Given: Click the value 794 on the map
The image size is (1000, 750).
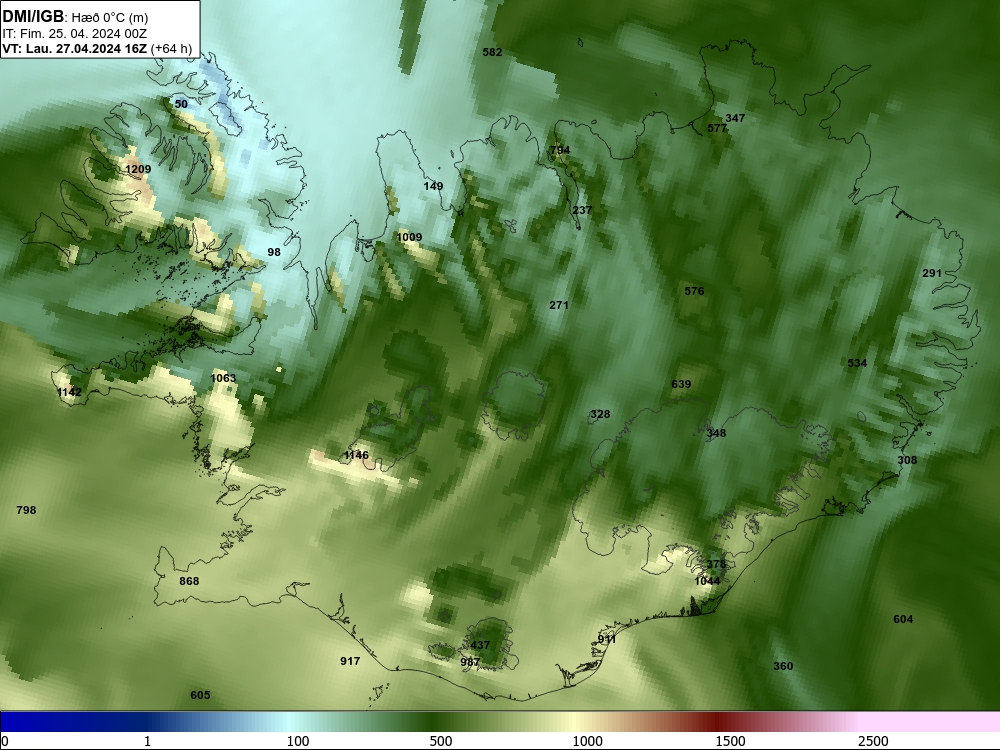Looking at the screenshot, I should point(560,151).
